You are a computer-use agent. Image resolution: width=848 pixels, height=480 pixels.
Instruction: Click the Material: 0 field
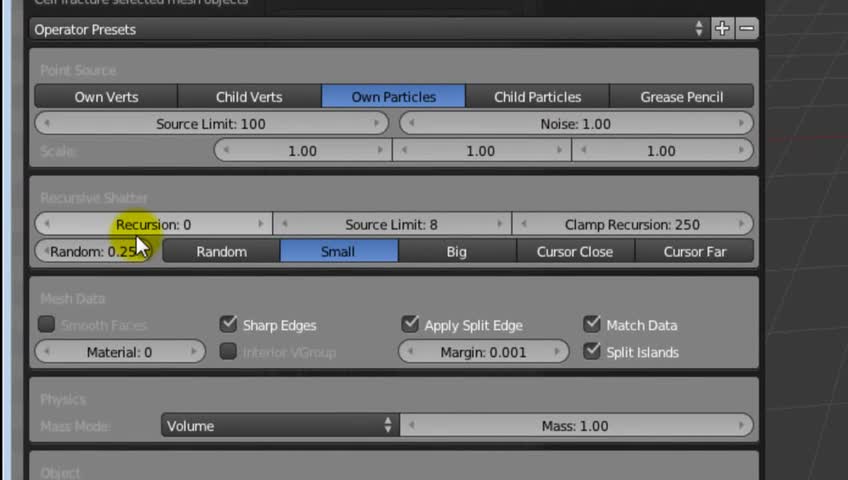120,352
